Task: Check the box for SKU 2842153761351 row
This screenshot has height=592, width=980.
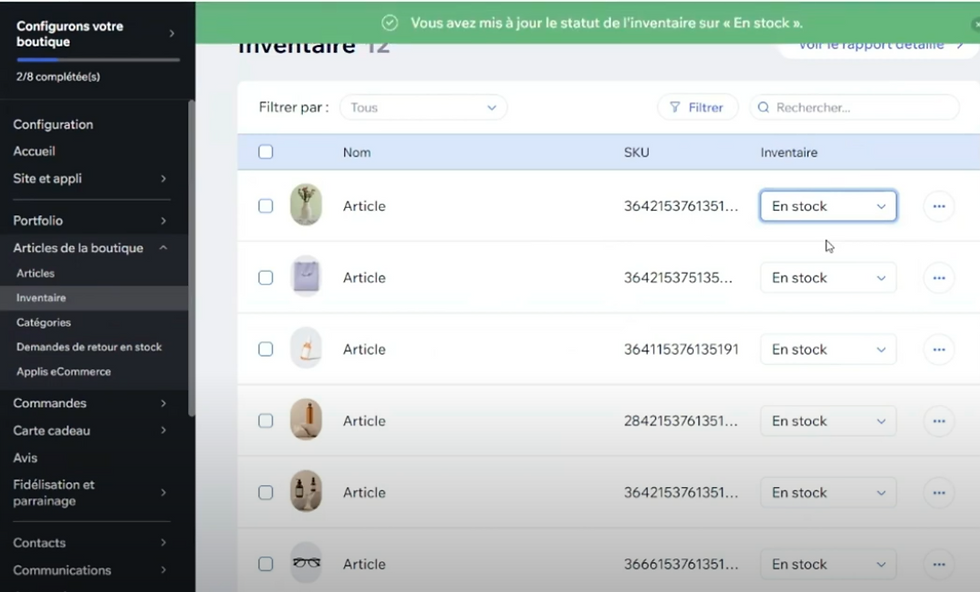Action: click(x=266, y=421)
